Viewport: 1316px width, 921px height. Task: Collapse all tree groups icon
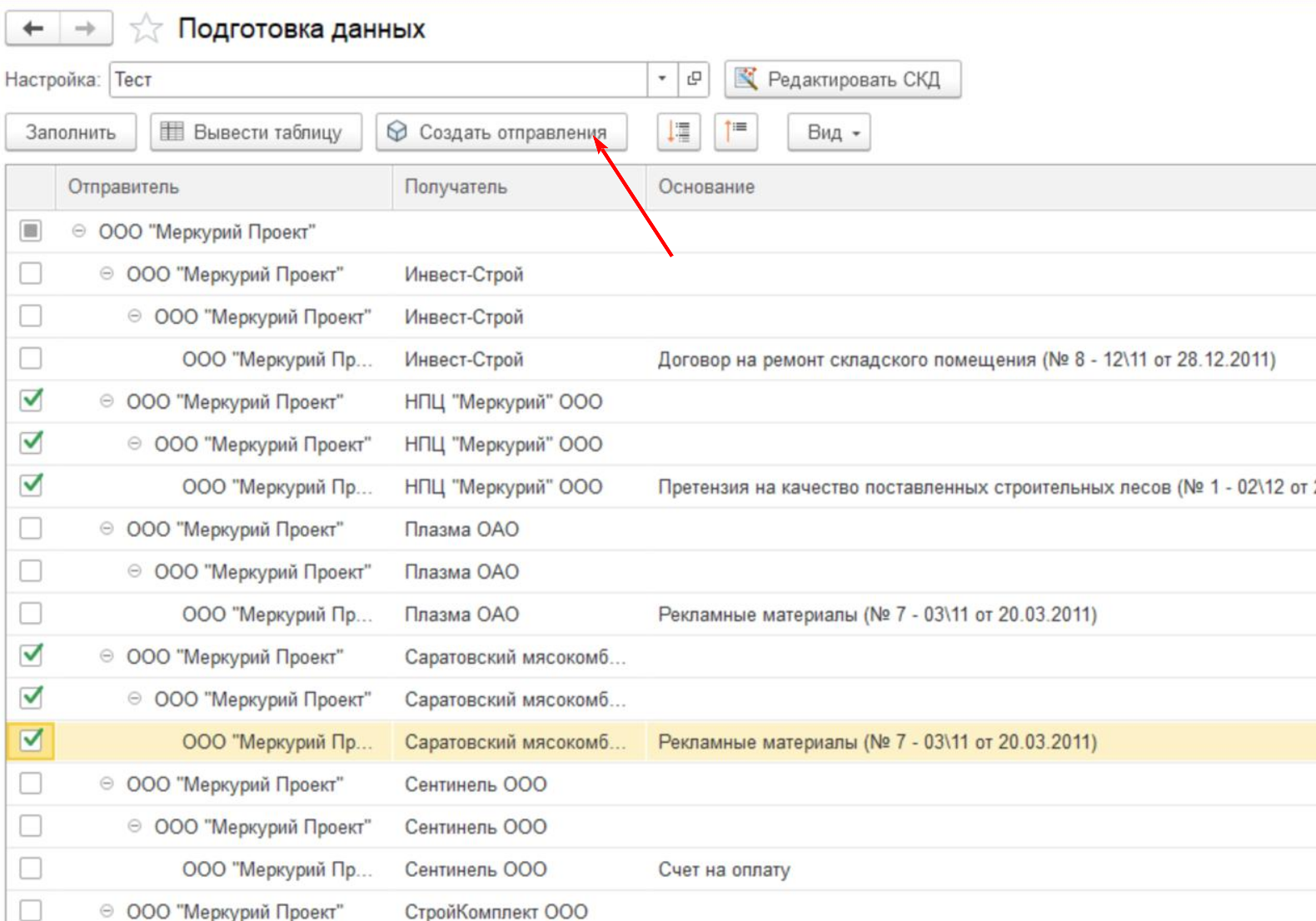(735, 132)
